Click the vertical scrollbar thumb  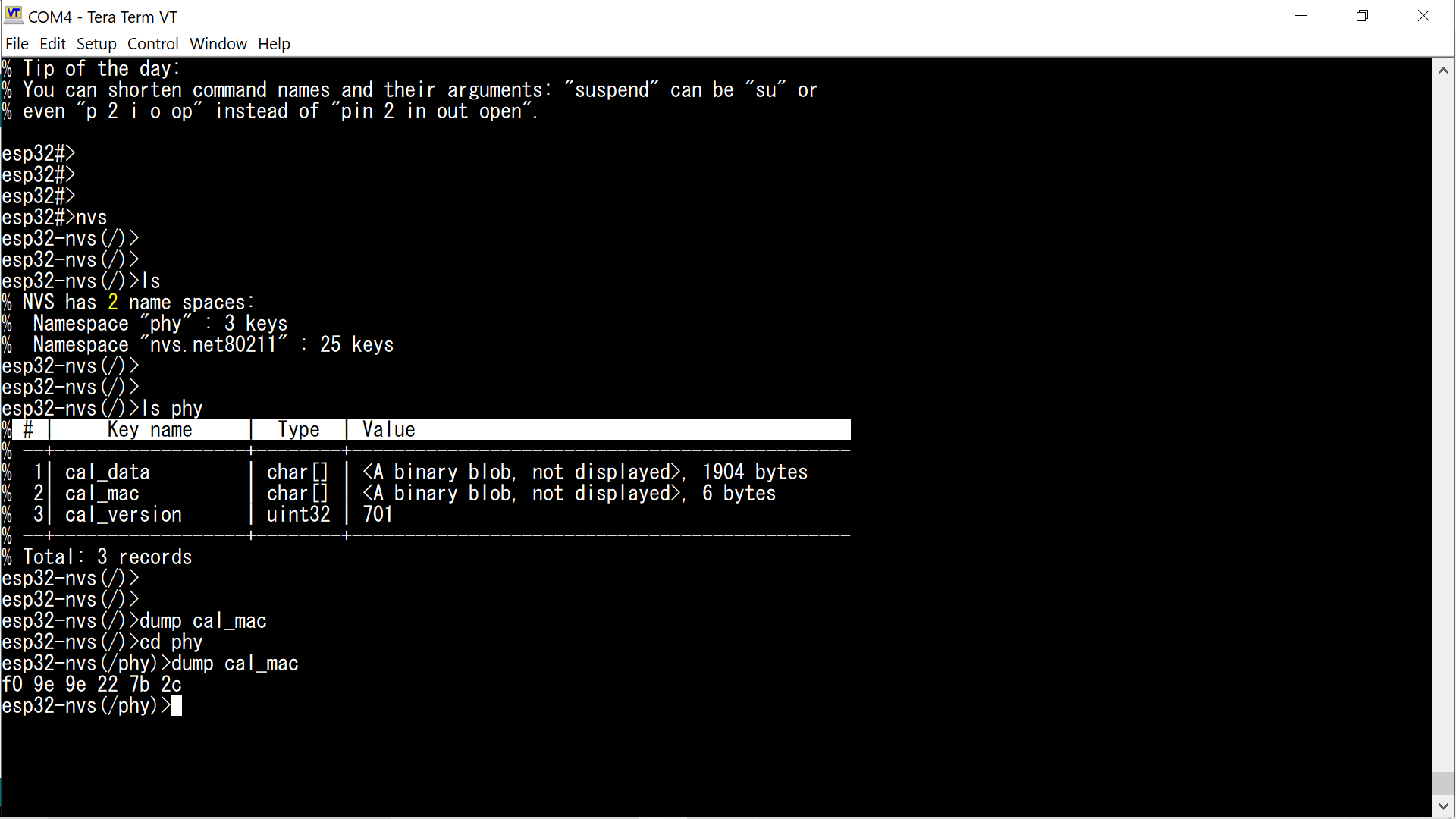tap(1443, 783)
